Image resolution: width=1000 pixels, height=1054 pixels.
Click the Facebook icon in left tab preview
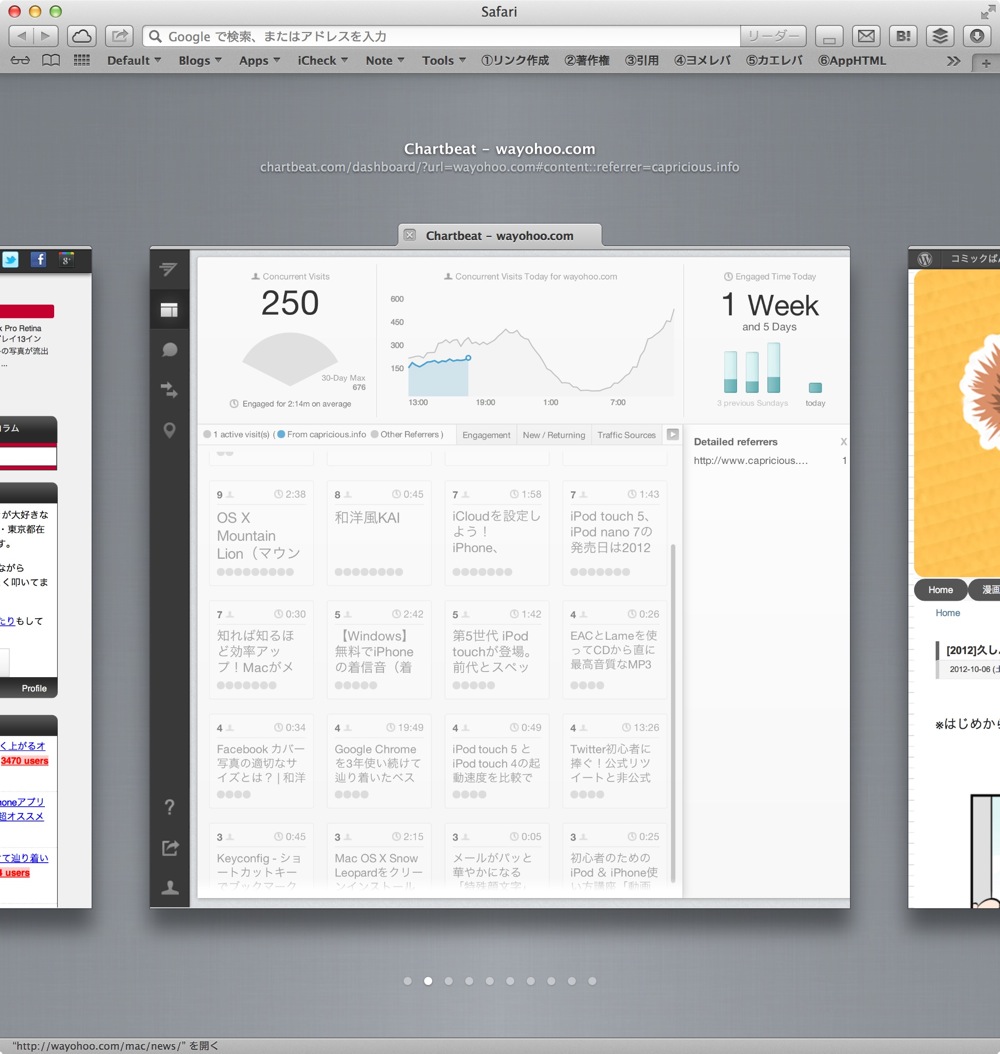pyautogui.click(x=38, y=259)
